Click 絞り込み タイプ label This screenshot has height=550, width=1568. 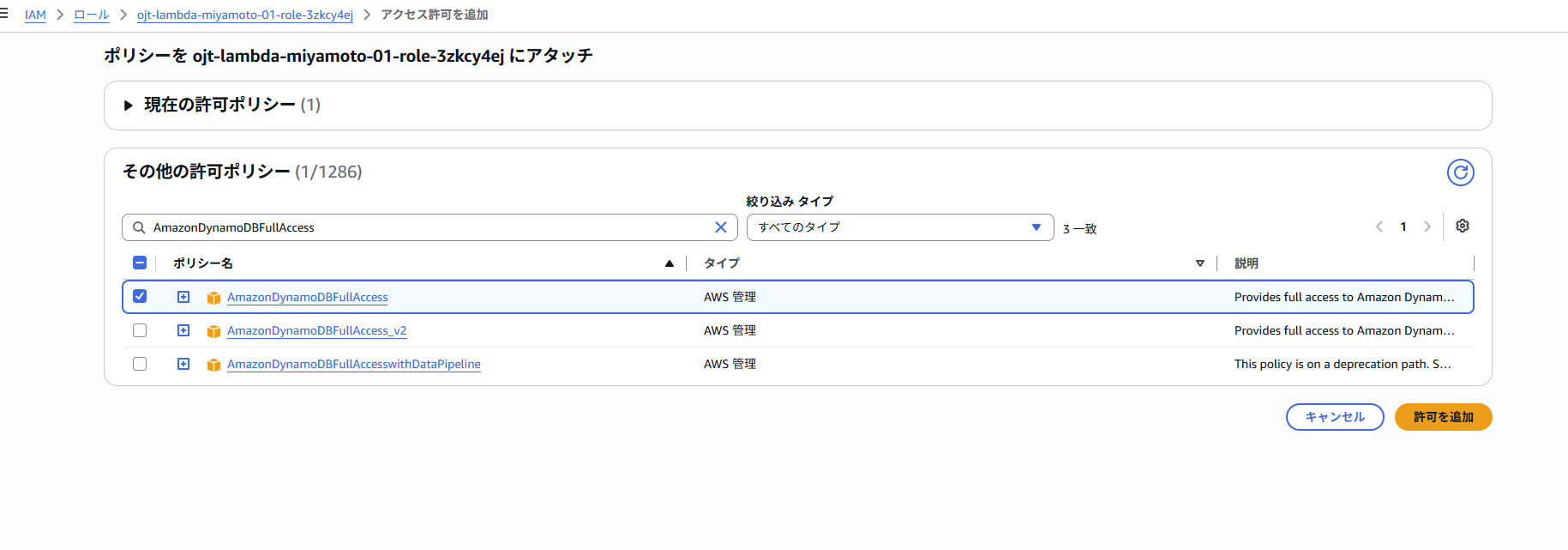click(790, 201)
